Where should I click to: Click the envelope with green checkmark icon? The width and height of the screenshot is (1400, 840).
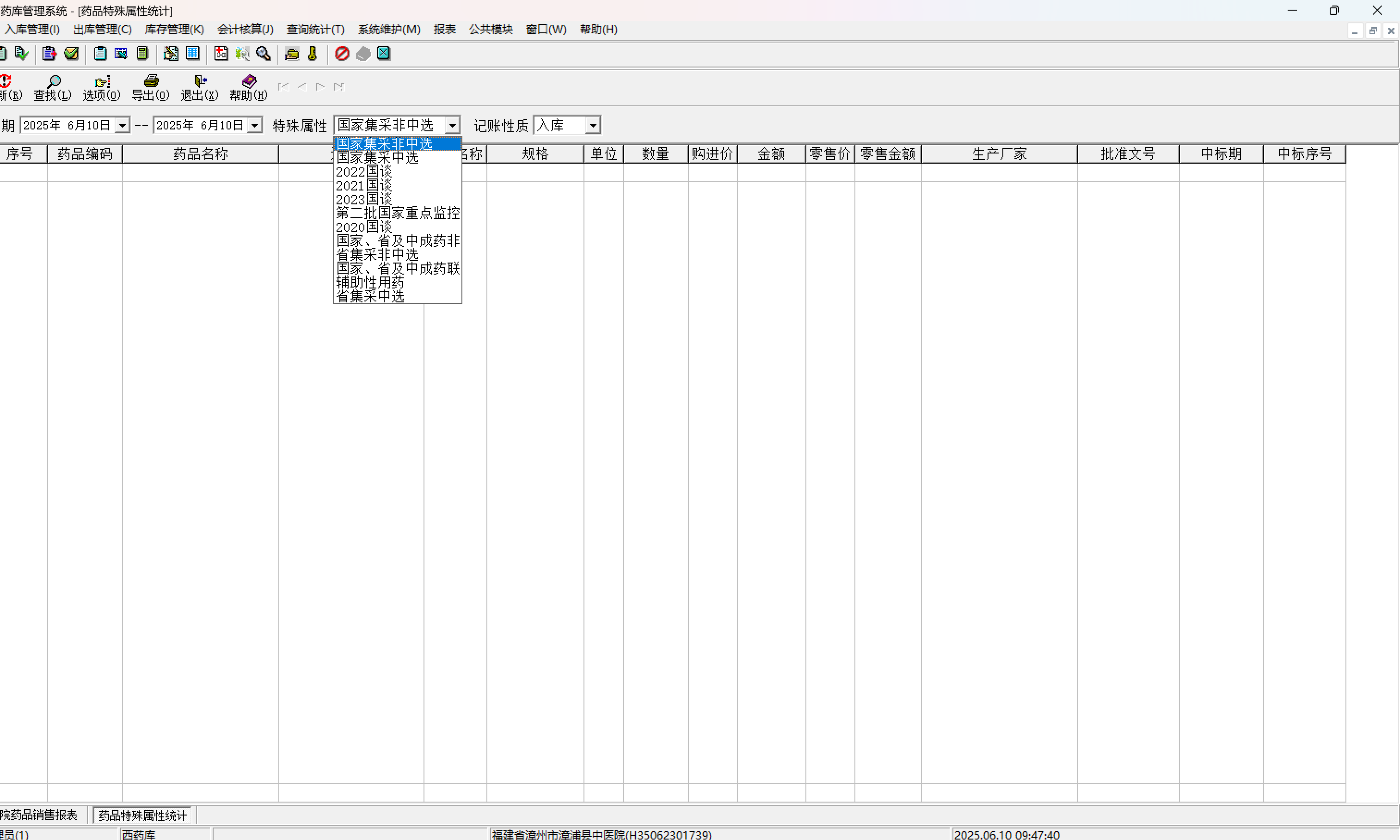point(71,54)
